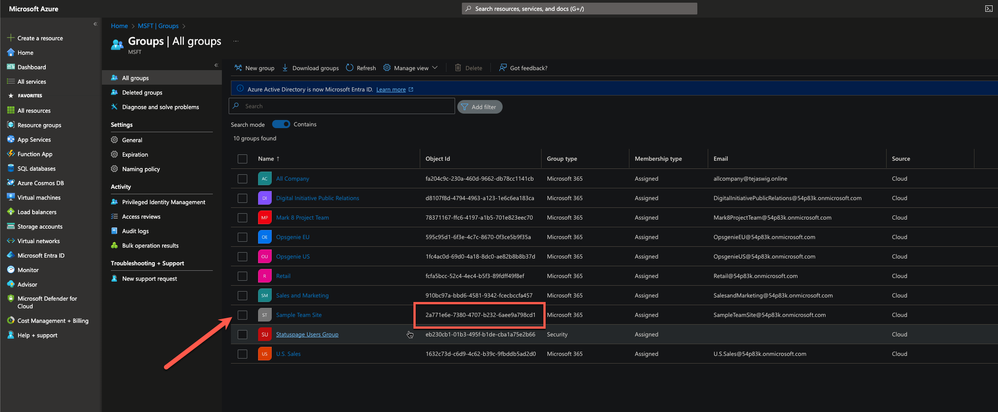Click Download groups toolbar button
This screenshot has height=412, width=998.
[310, 68]
